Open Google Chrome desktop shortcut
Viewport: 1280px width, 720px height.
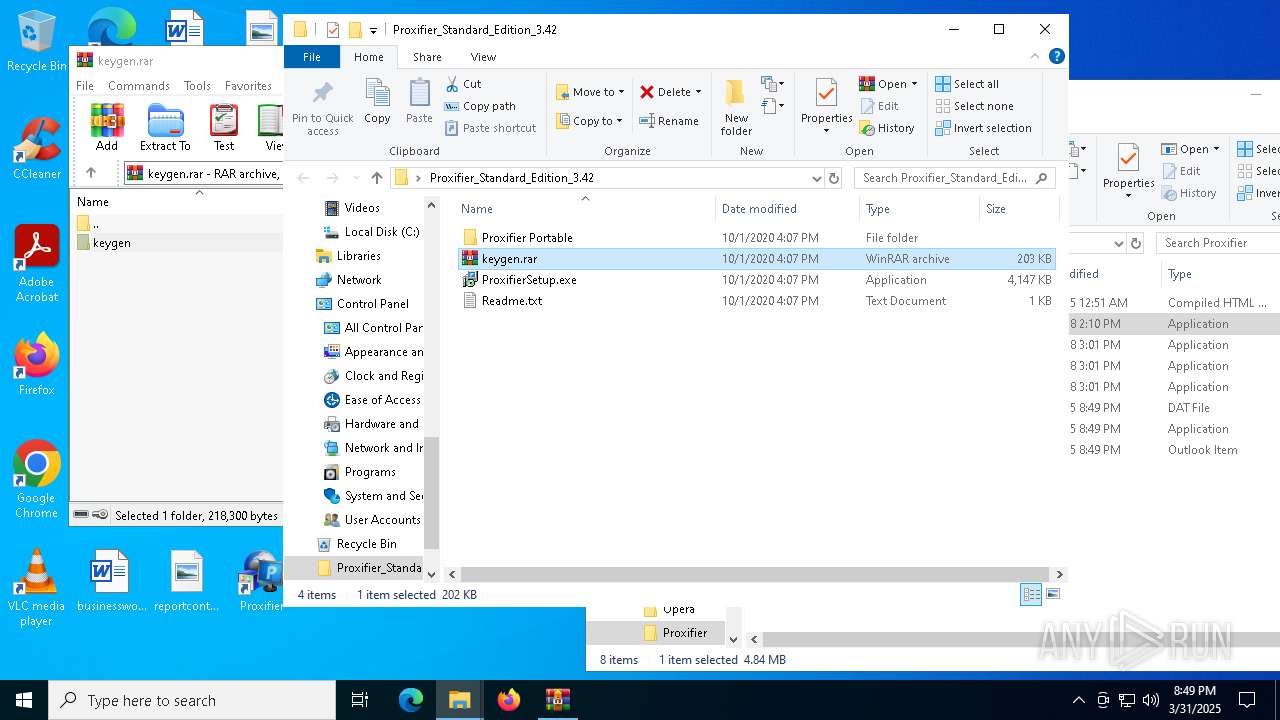pos(37,479)
